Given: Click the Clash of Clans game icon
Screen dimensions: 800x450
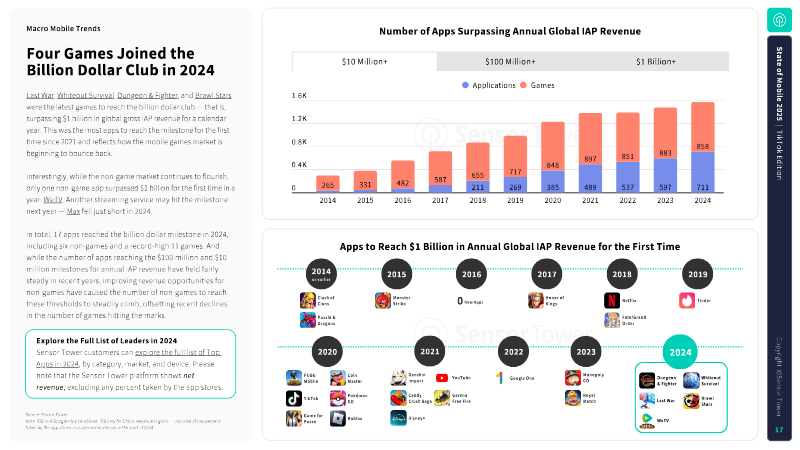Looking at the screenshot, I should 308,300.
